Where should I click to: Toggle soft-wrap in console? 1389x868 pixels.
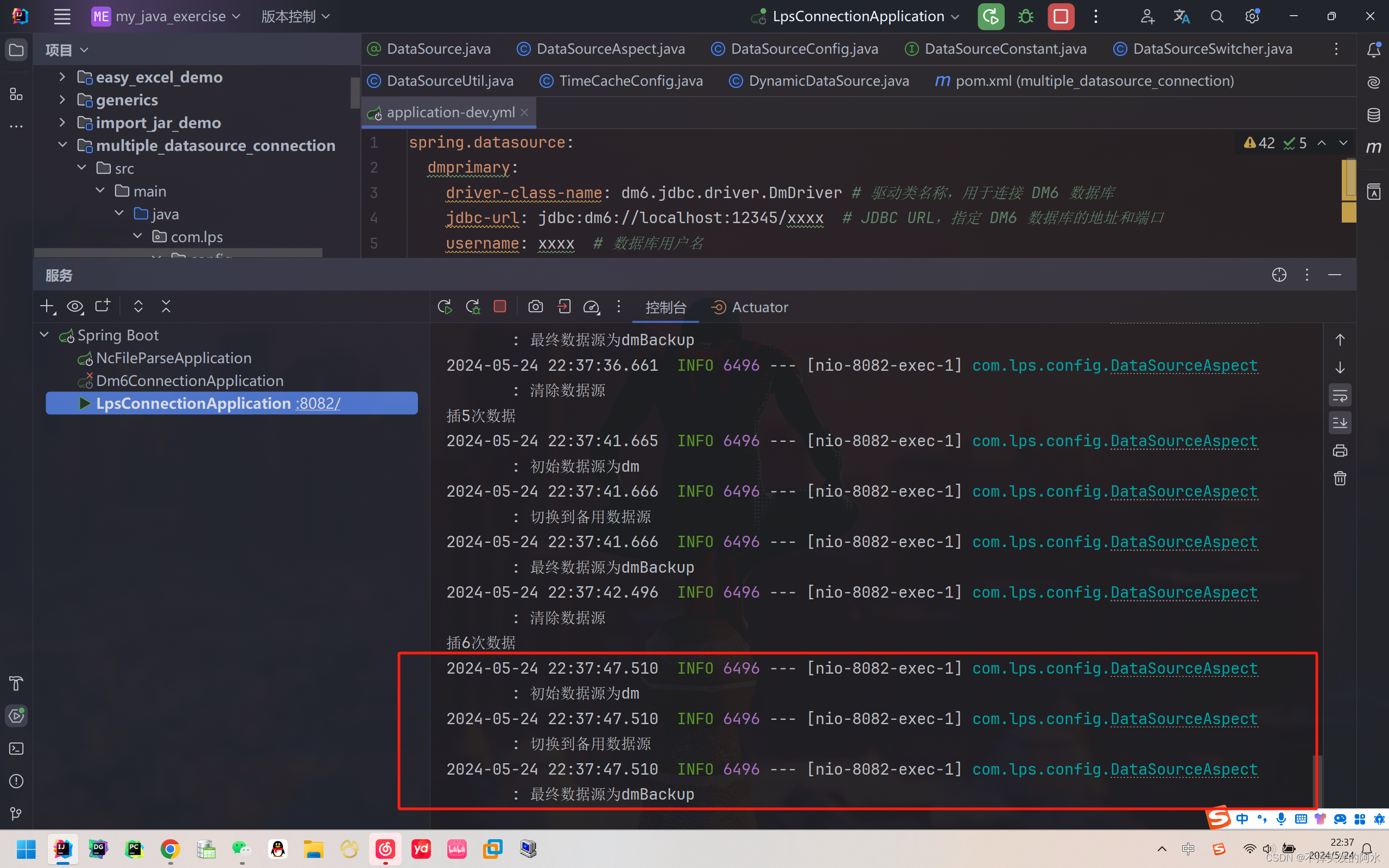(x=1340, y=395)
